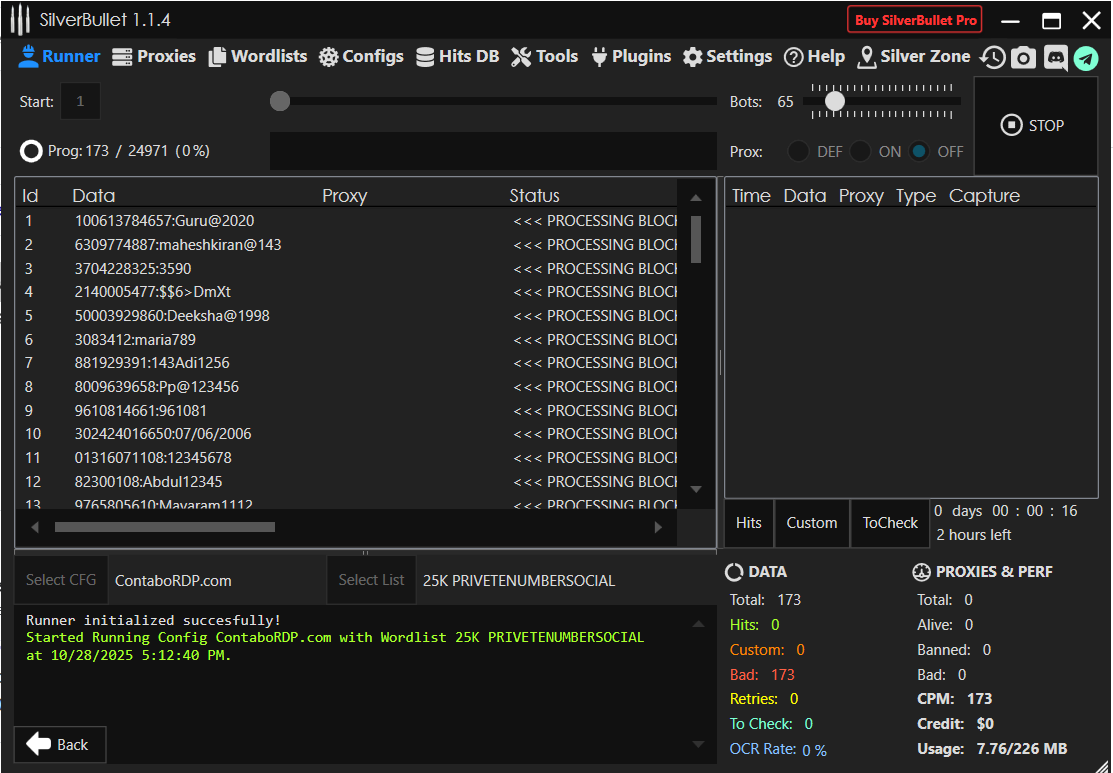Take a screenshot with the camera icon
The image size is (1113, 773).
tap(1023, 57)
